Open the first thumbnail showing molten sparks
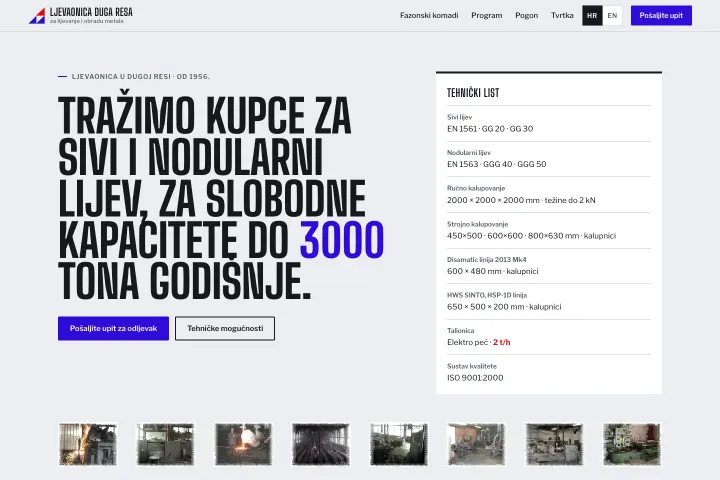Image resolution: width=720 pixels, height=480 pixels. [88, 444]
